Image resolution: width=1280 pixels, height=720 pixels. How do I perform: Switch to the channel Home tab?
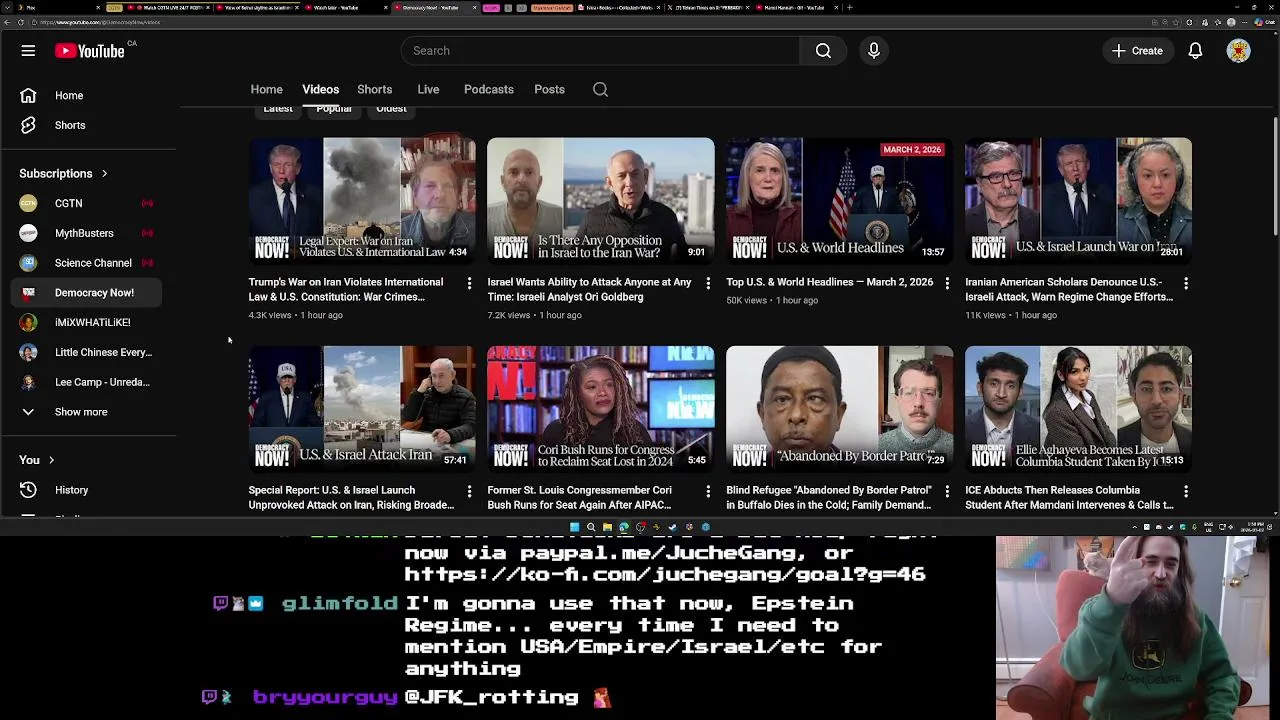266,90
